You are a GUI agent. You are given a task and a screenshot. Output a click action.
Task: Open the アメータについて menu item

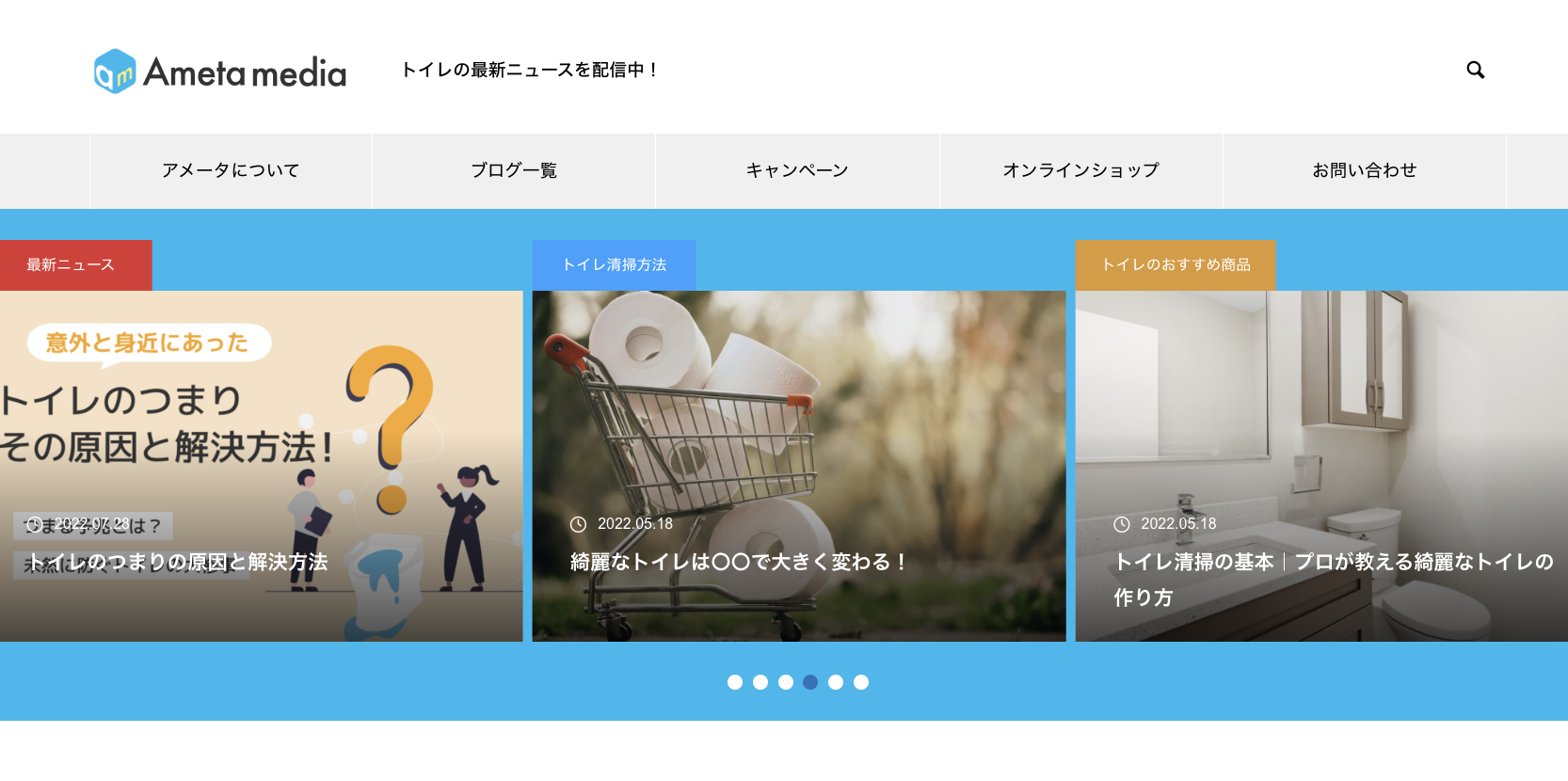tap(231, 170)
